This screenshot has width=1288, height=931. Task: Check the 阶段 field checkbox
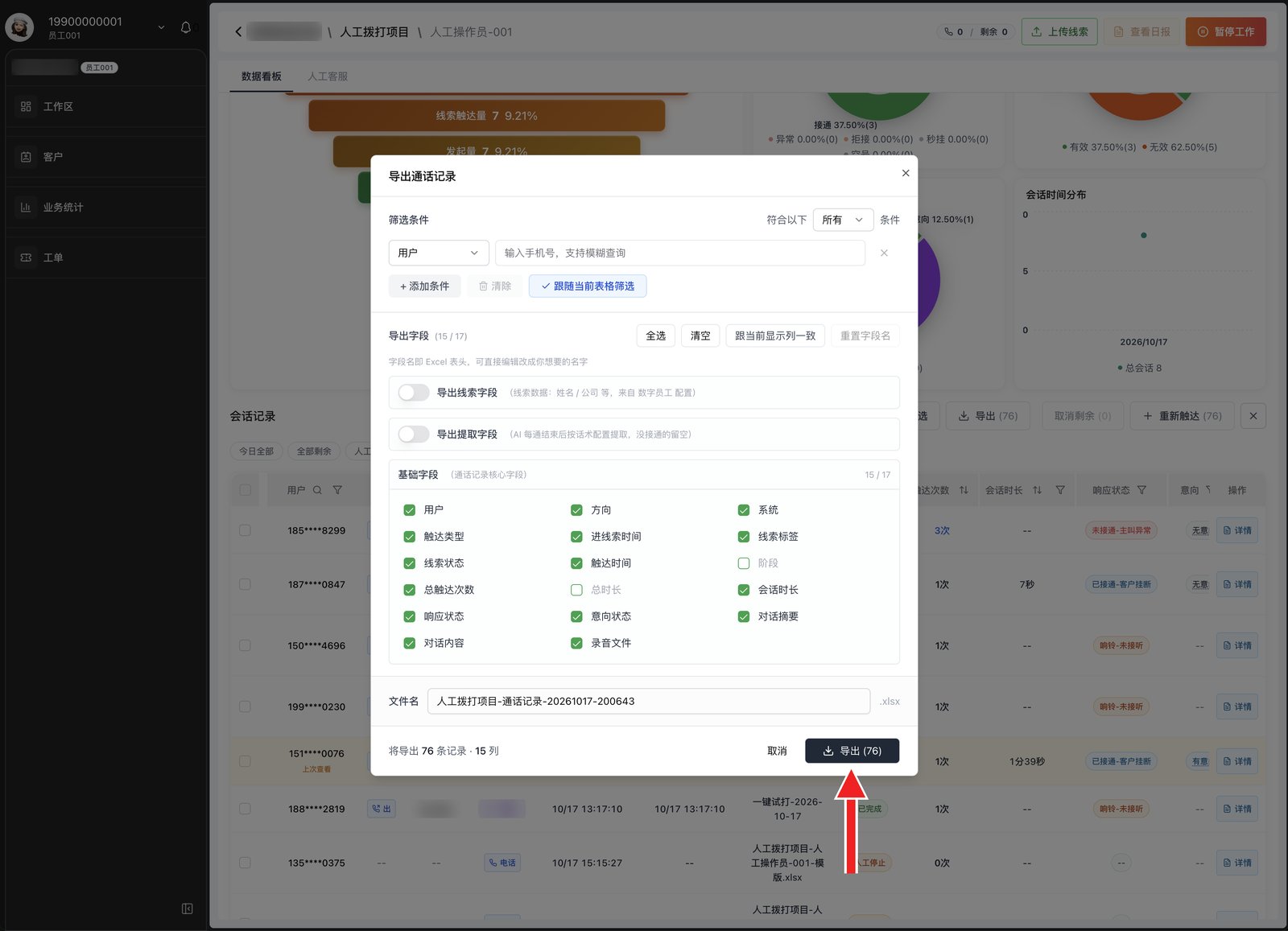(744, 563)
